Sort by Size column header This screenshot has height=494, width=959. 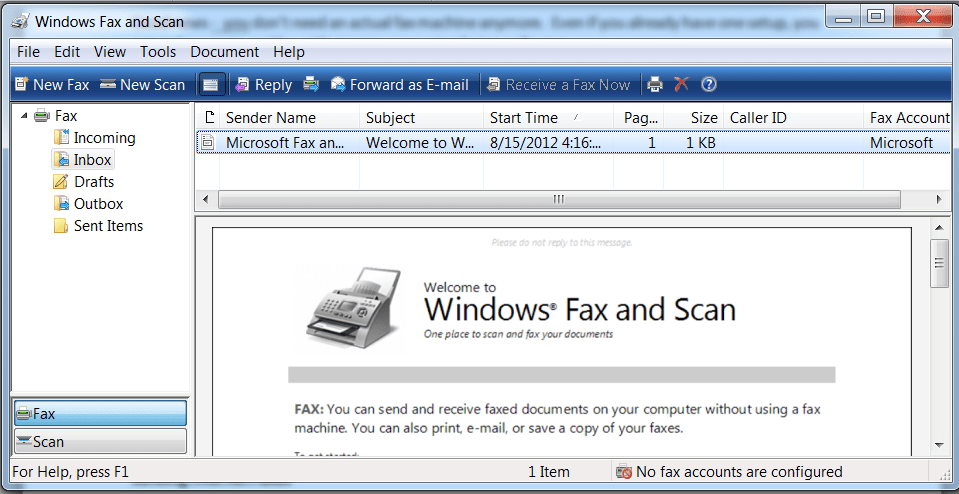click(694, 117)
